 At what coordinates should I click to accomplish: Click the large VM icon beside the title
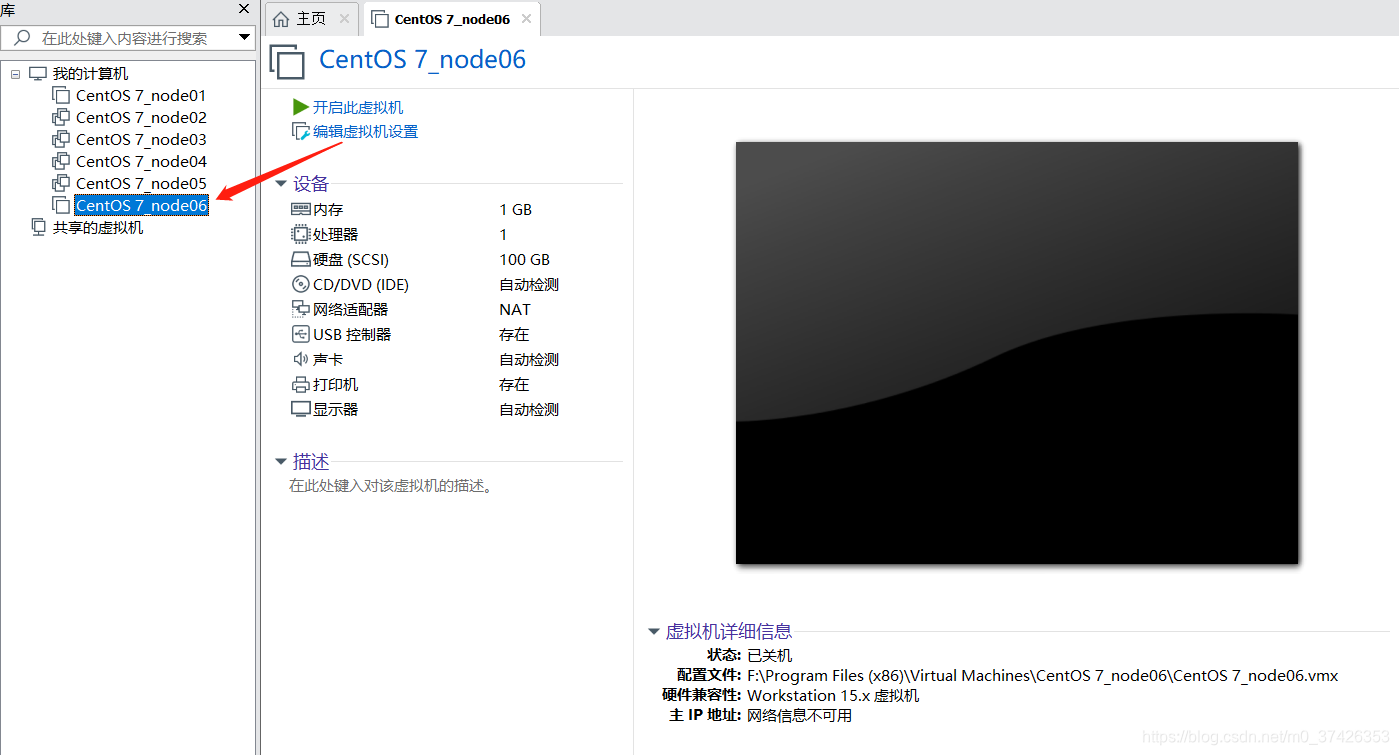287,61
